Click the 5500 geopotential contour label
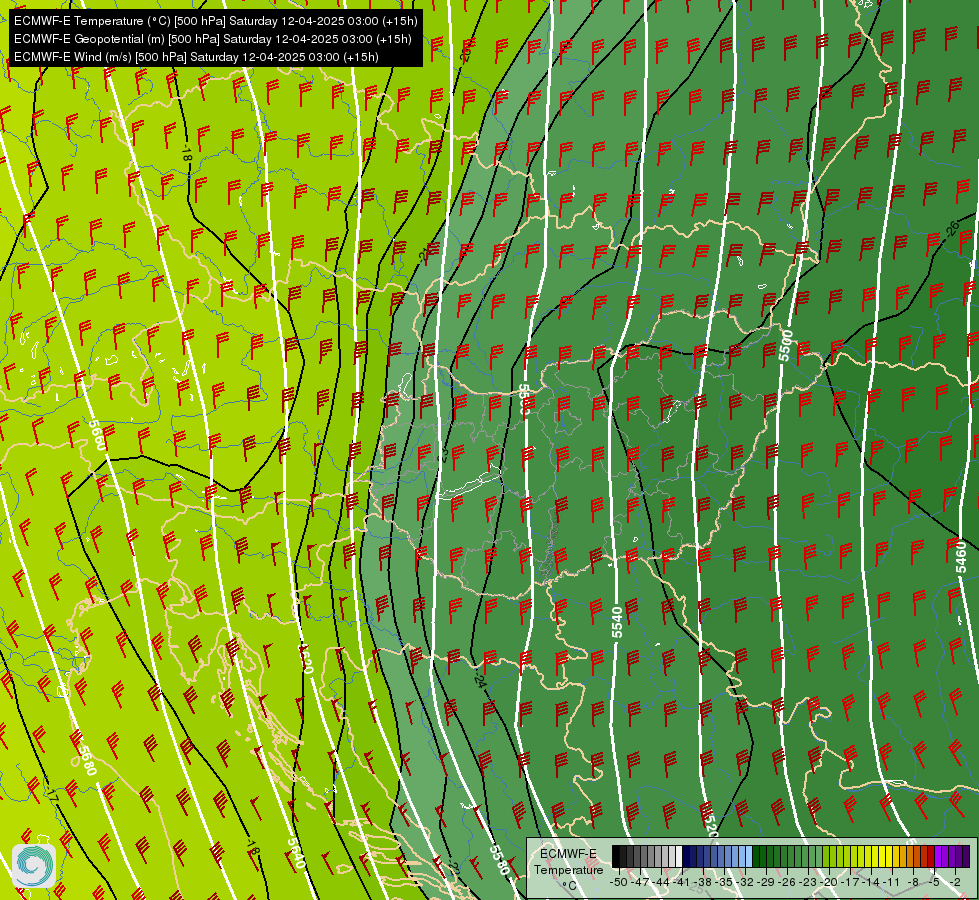 pos(785,345)
